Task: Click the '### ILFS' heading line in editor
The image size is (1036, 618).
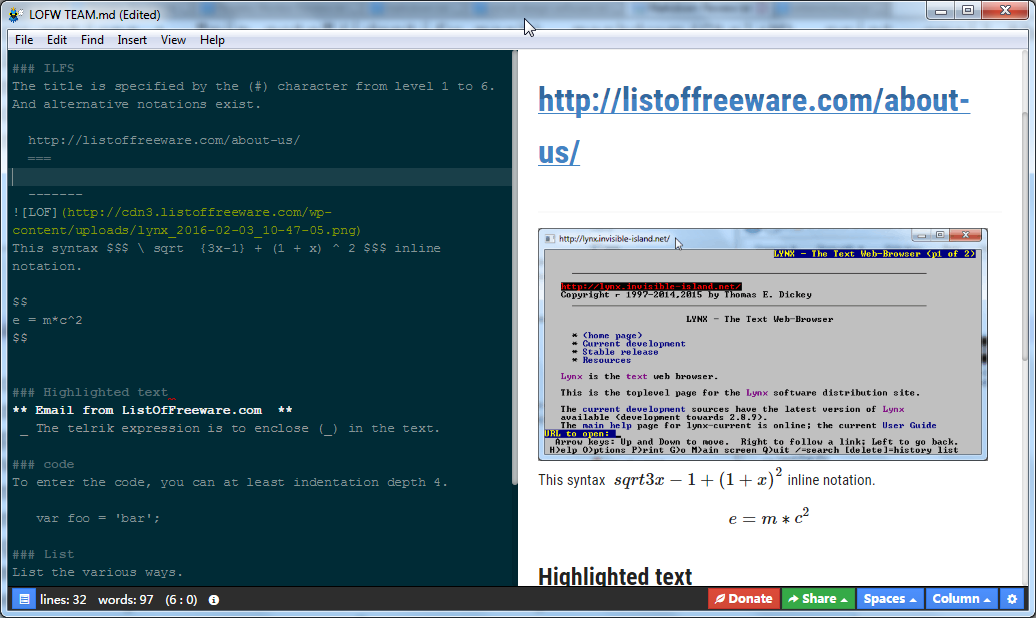Action: 43,68
